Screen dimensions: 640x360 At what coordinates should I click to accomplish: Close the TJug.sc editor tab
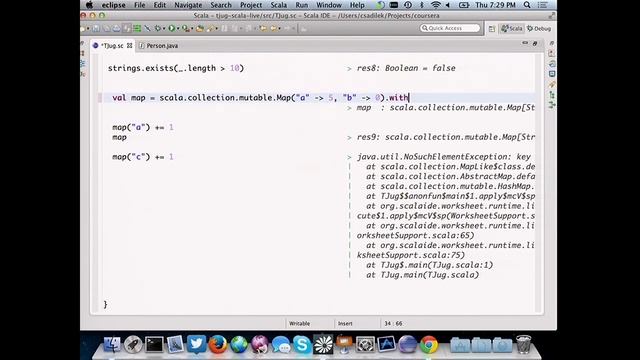pos(129,46)
